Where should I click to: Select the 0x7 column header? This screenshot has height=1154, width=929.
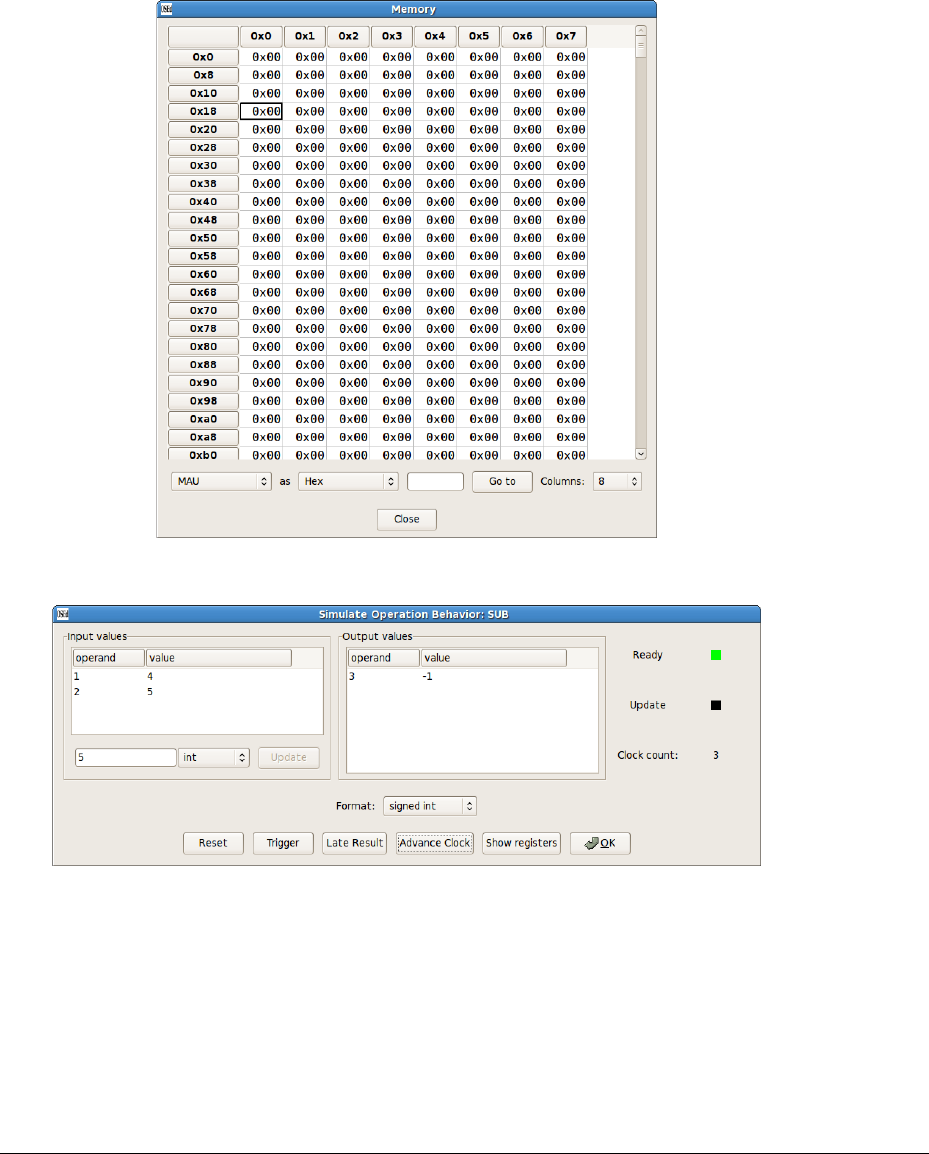click(565, 36)
